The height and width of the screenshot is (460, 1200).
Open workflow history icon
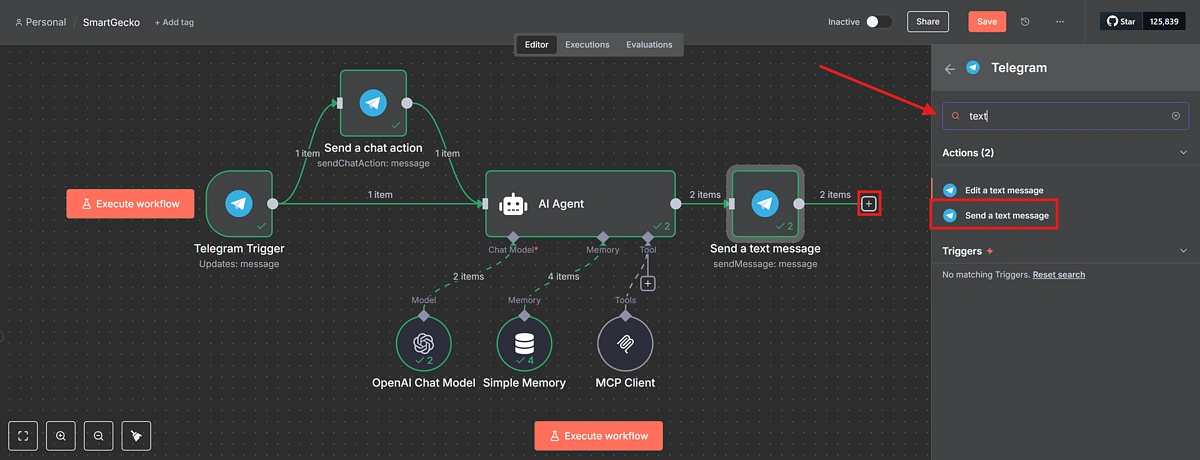[1025, 22]
